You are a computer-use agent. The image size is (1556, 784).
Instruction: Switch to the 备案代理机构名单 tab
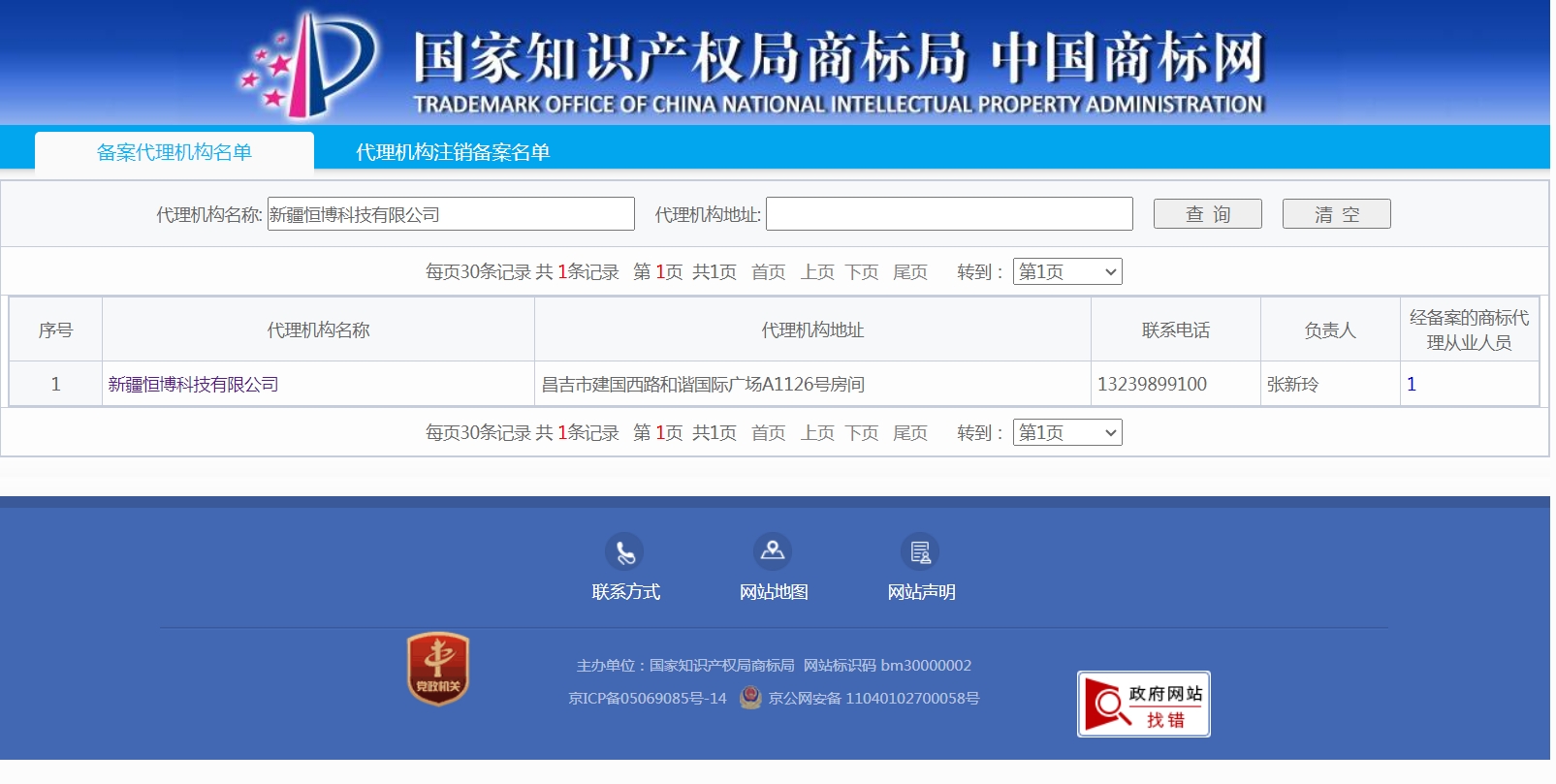click(175, 152)
